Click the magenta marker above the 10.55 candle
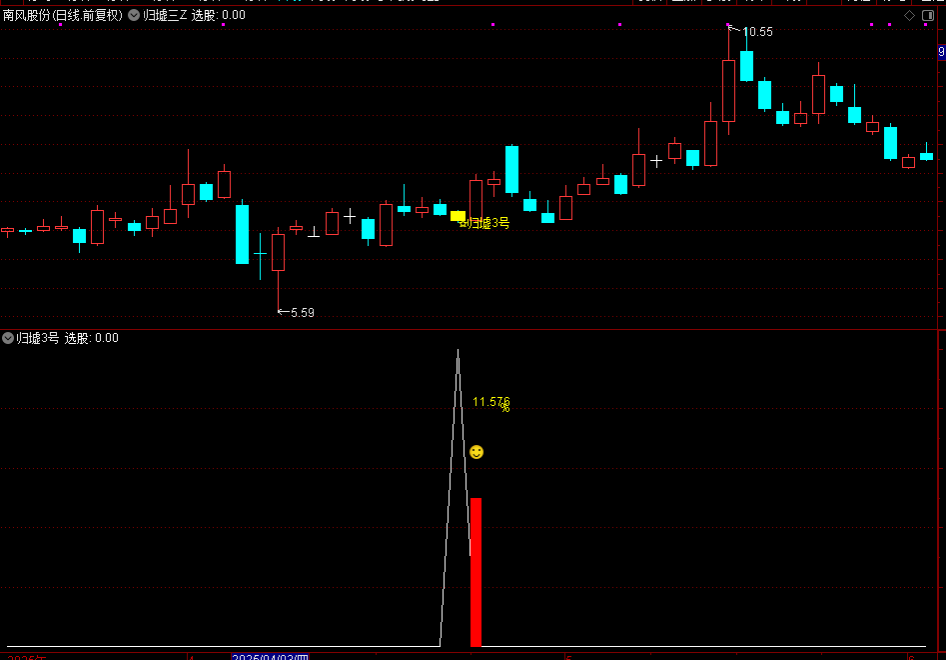 (728, 25)
